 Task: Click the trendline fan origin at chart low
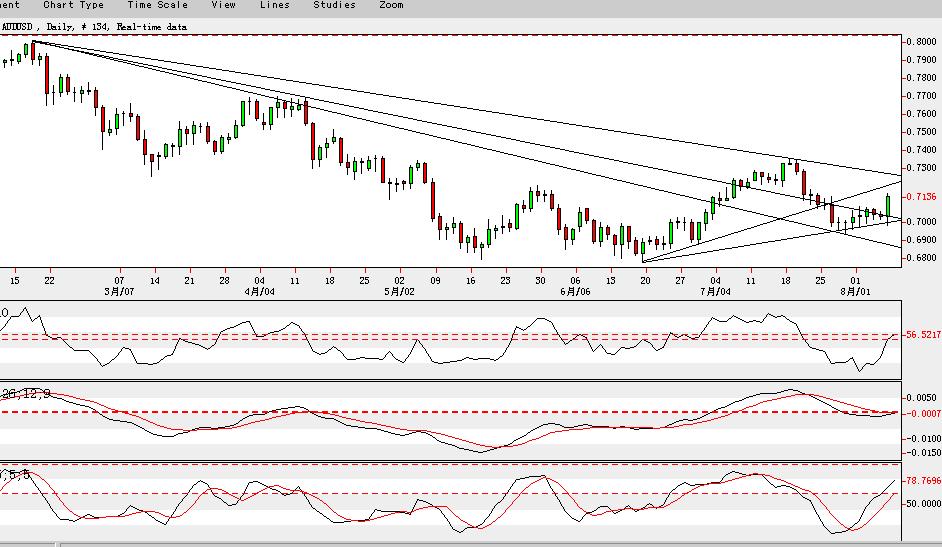tap(643, 262)
